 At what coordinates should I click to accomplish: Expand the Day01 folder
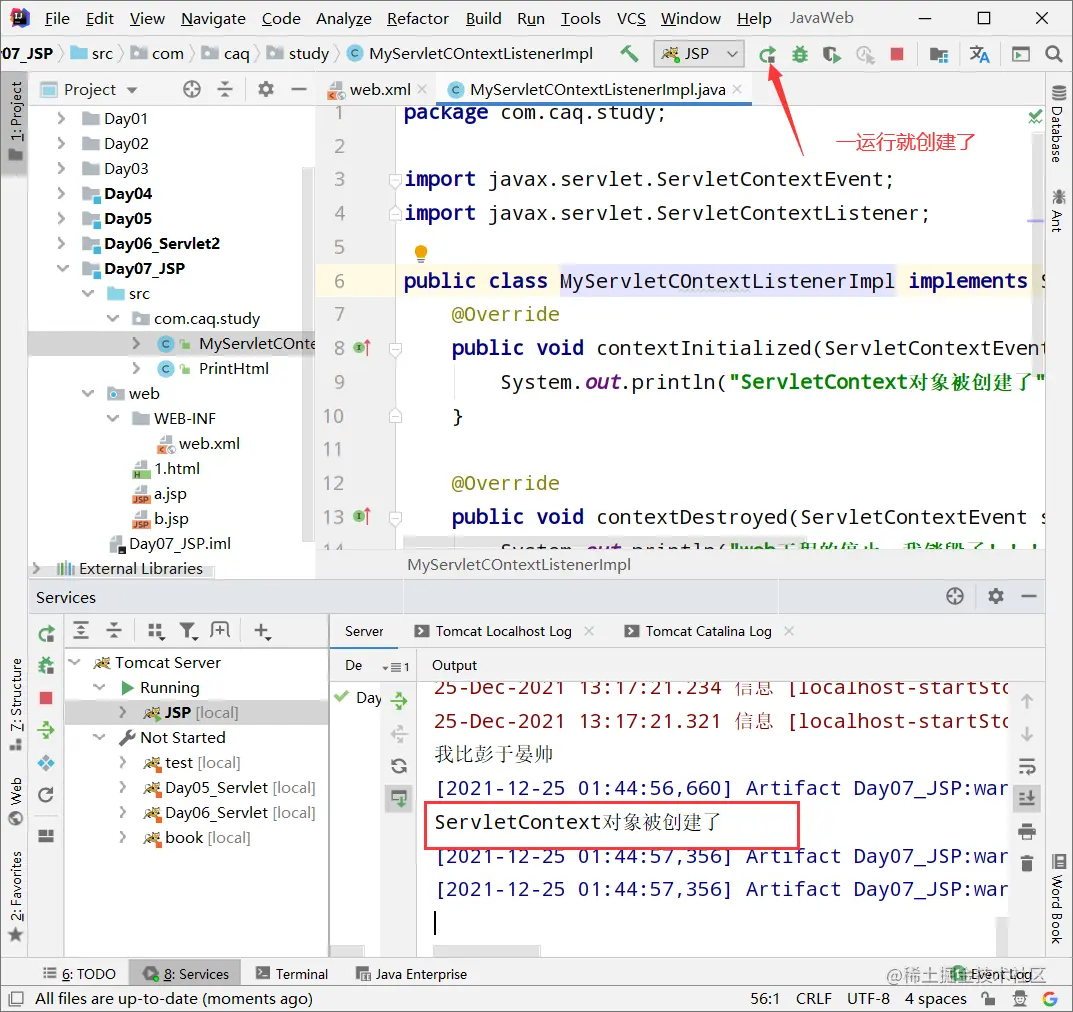(61, 118)
